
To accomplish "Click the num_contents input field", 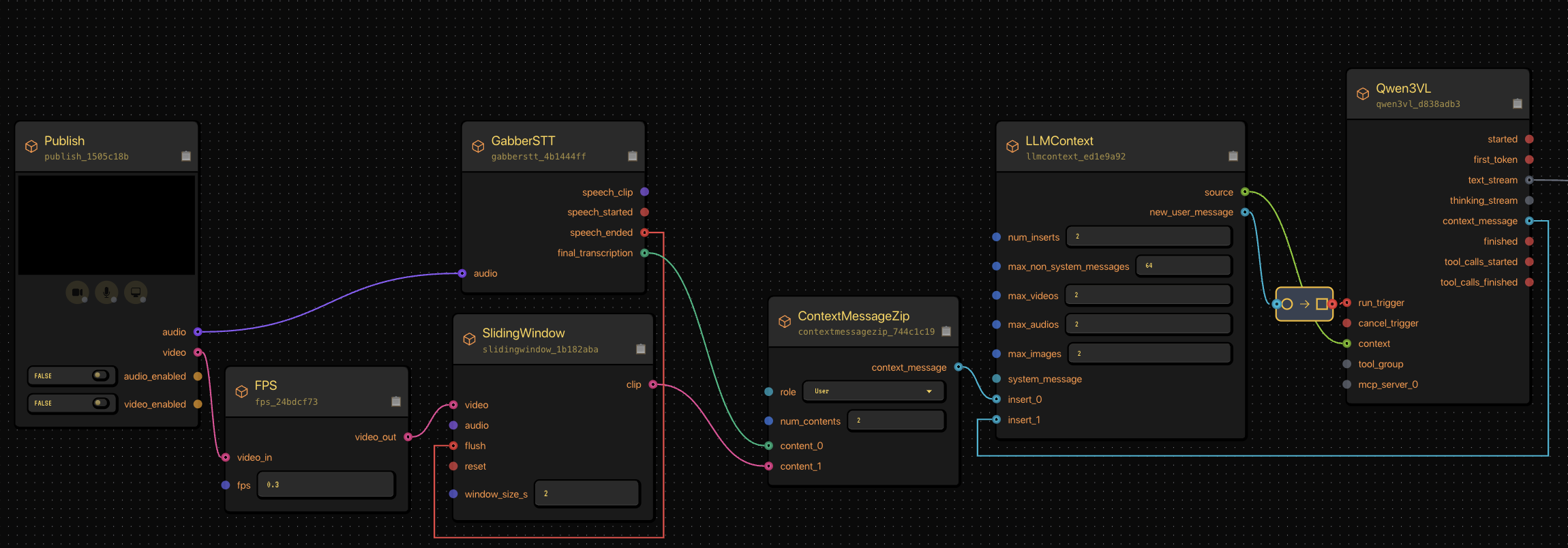I will pyautogui.click(x=896, y=421).
